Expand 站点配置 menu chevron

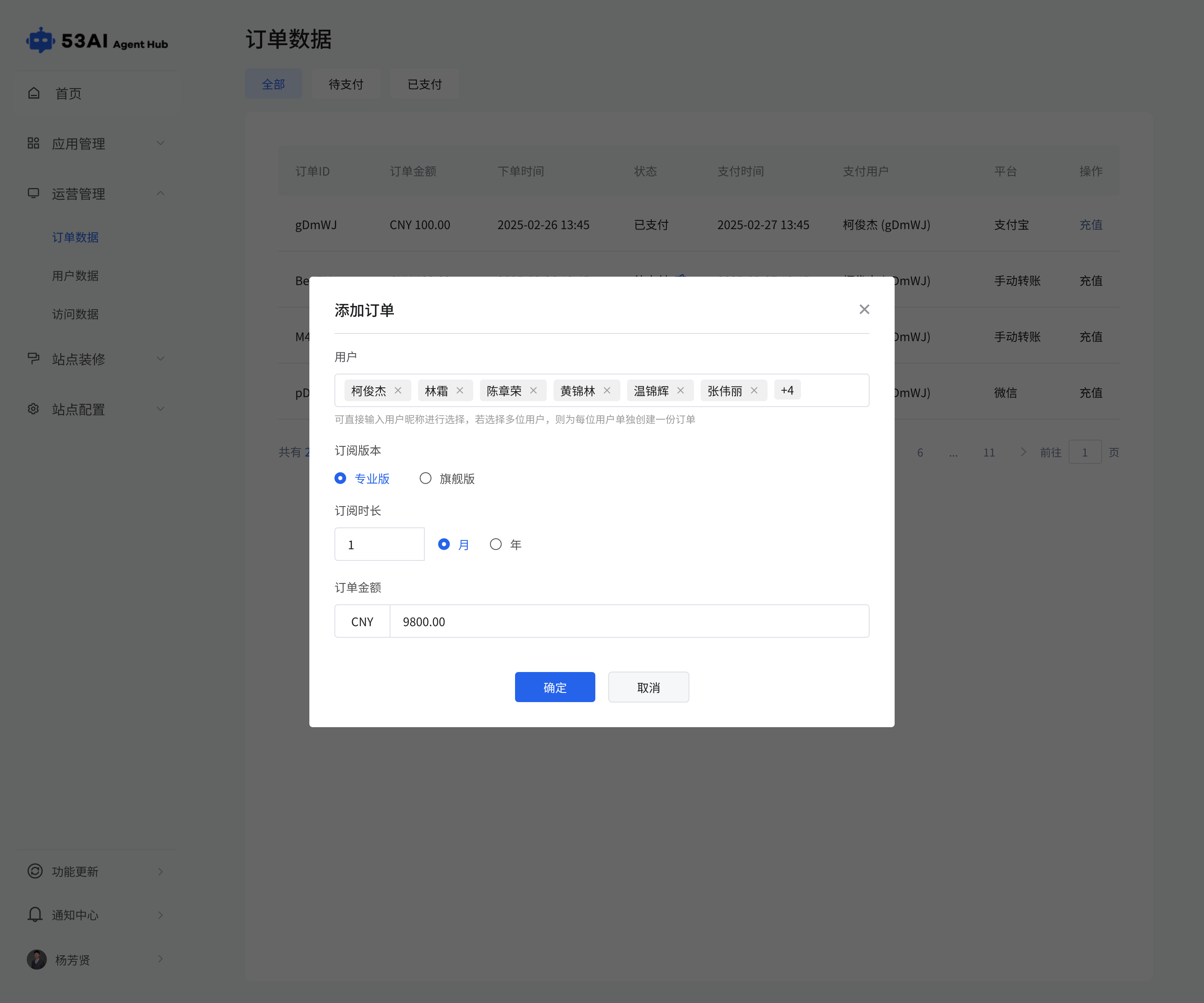pyautogui.click(x=161, y=409)
